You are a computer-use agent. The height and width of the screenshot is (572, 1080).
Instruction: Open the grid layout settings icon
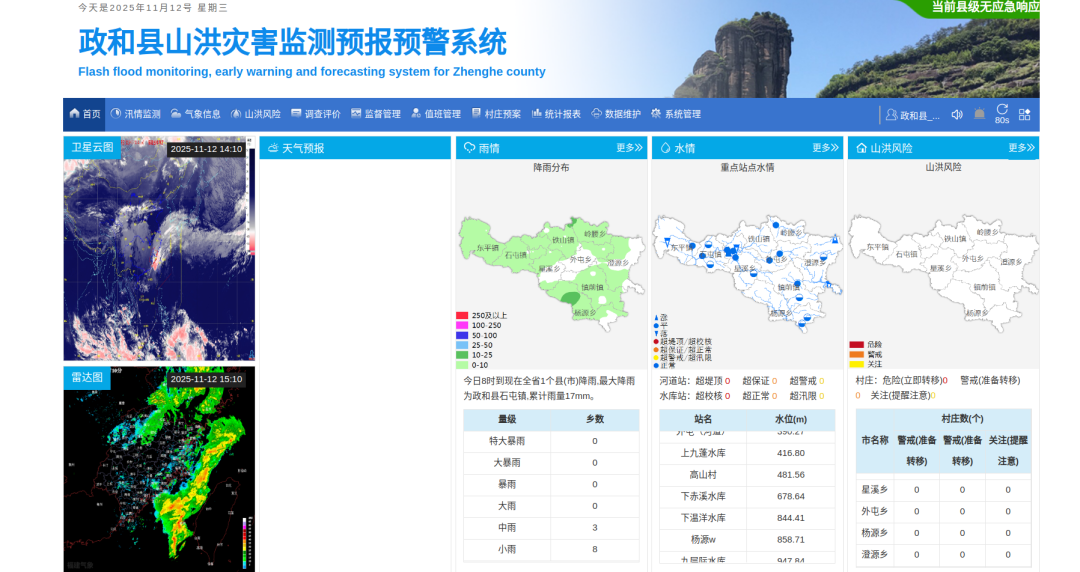click(x=1024, y=114)
